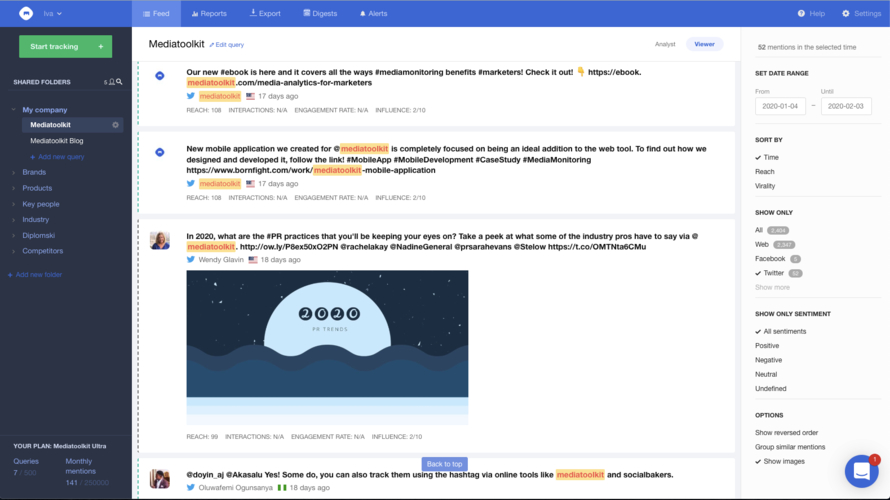Open the Feed tab
Viewport: 890px width, 500px height.
tap(156, 14)
